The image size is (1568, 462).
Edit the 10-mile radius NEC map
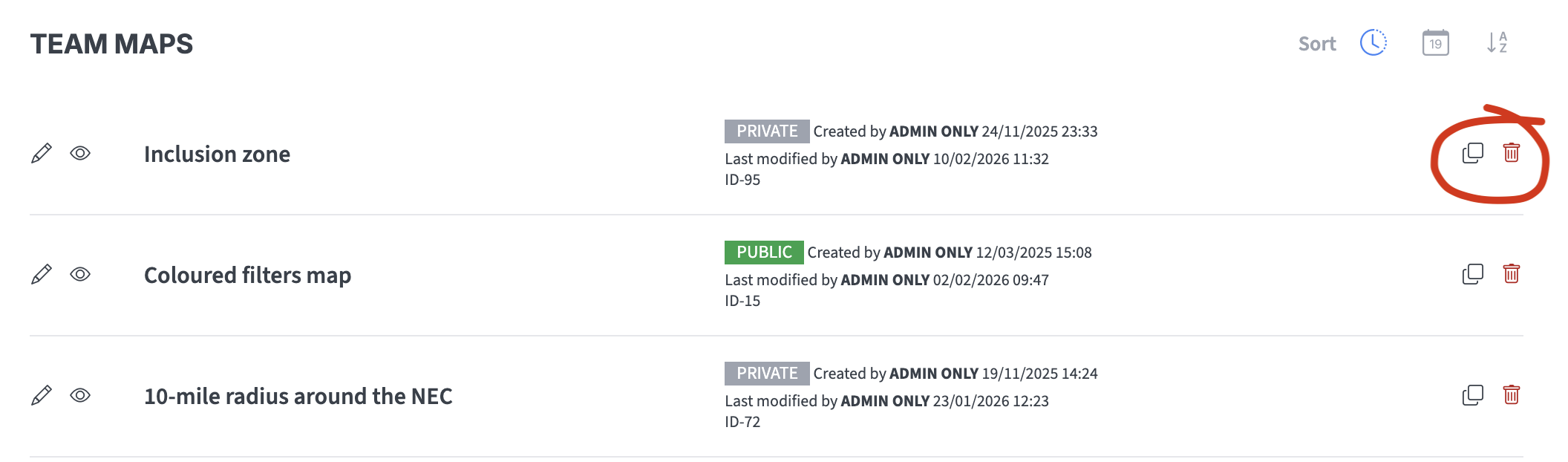coord(42,395)
